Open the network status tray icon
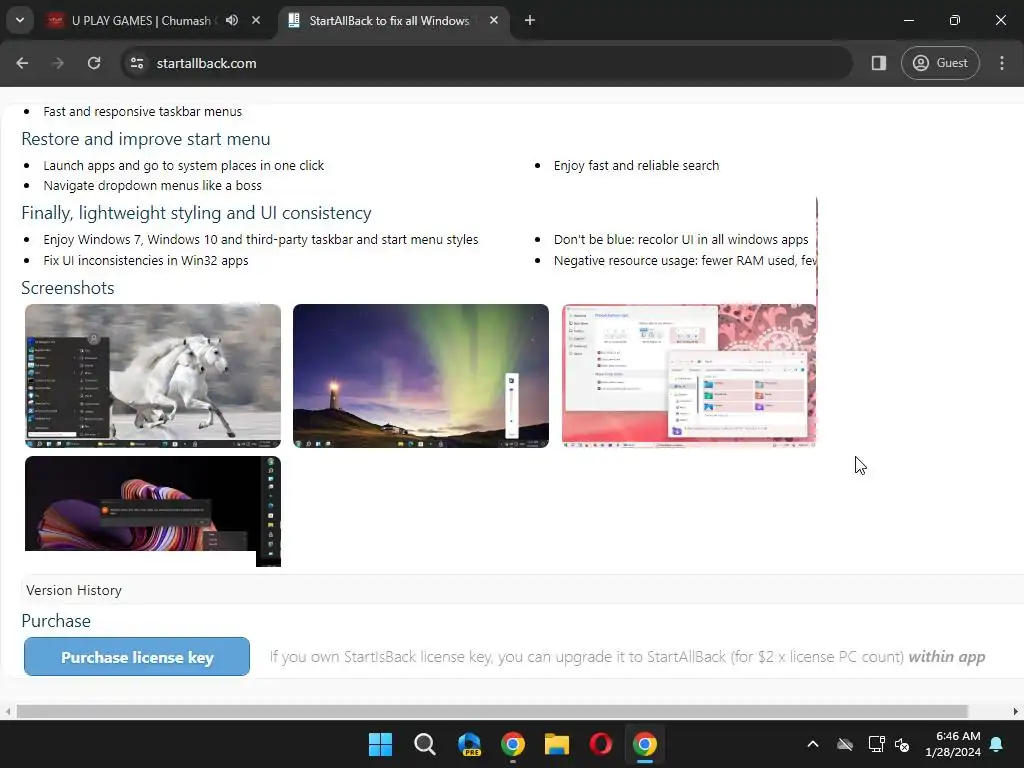The height and width of the screenshot is (768, 1024). (x=876, y=744)
